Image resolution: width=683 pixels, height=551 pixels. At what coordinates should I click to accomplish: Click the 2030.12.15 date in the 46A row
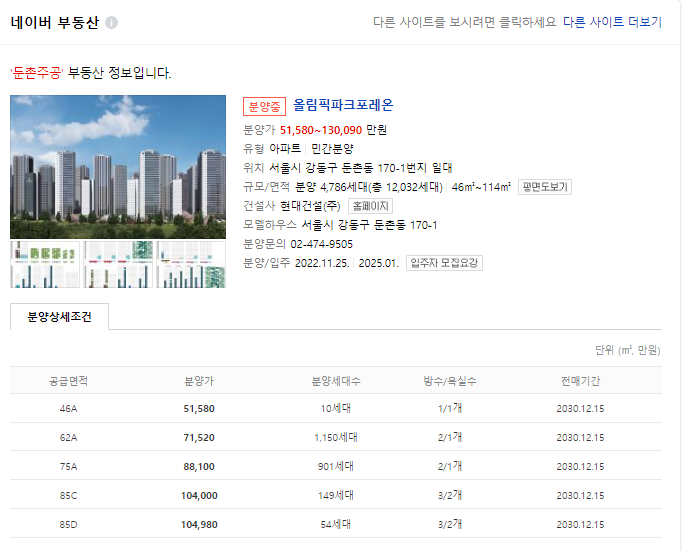[580, 409]
